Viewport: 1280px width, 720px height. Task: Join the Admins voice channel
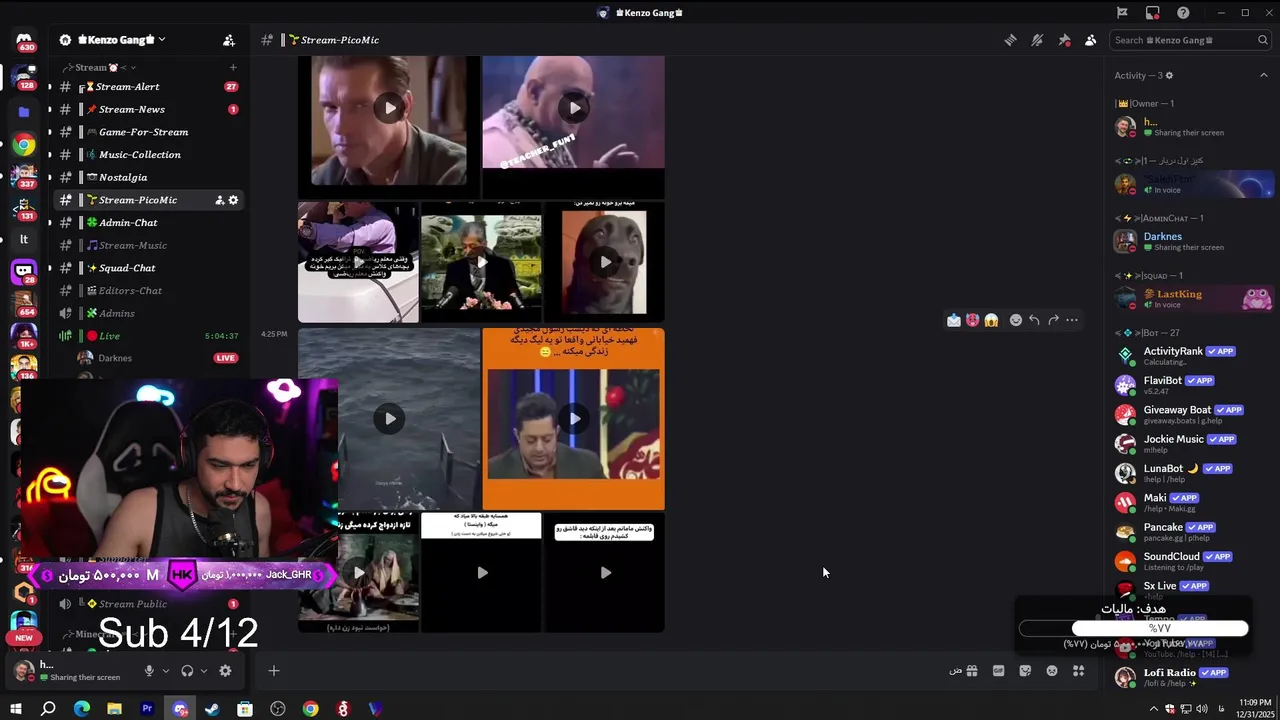pos(148,313)
